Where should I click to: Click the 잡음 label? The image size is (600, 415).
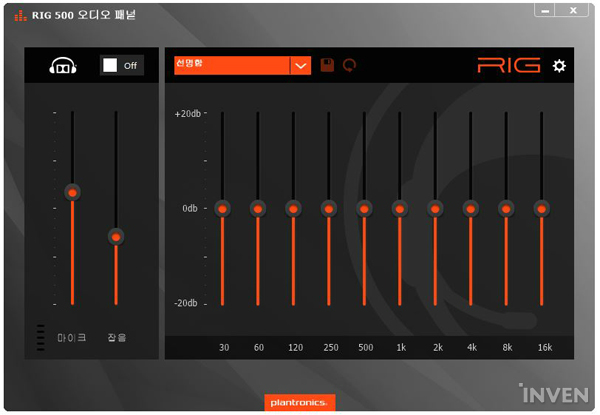(117, 337)
